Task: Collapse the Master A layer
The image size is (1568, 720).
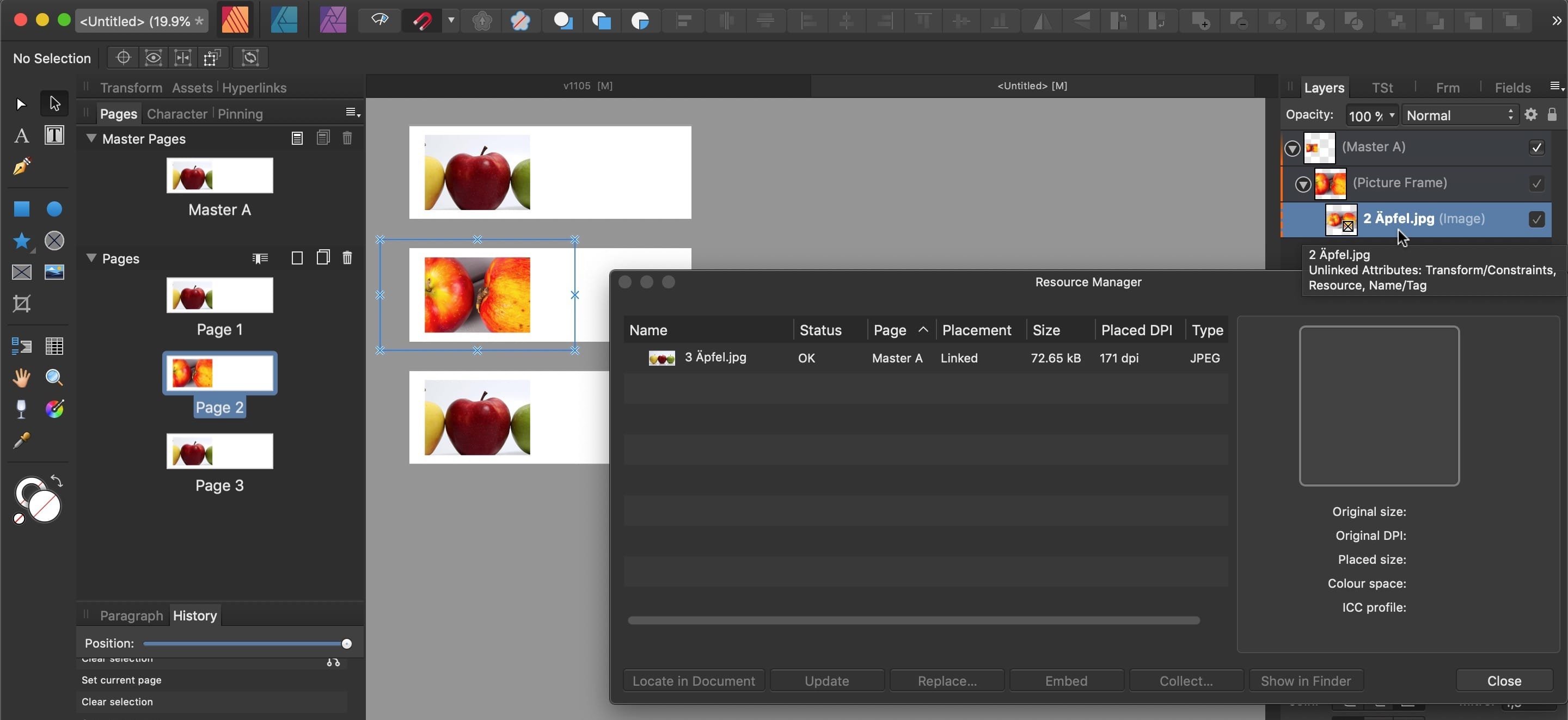Action: (x=1293, y=149)
